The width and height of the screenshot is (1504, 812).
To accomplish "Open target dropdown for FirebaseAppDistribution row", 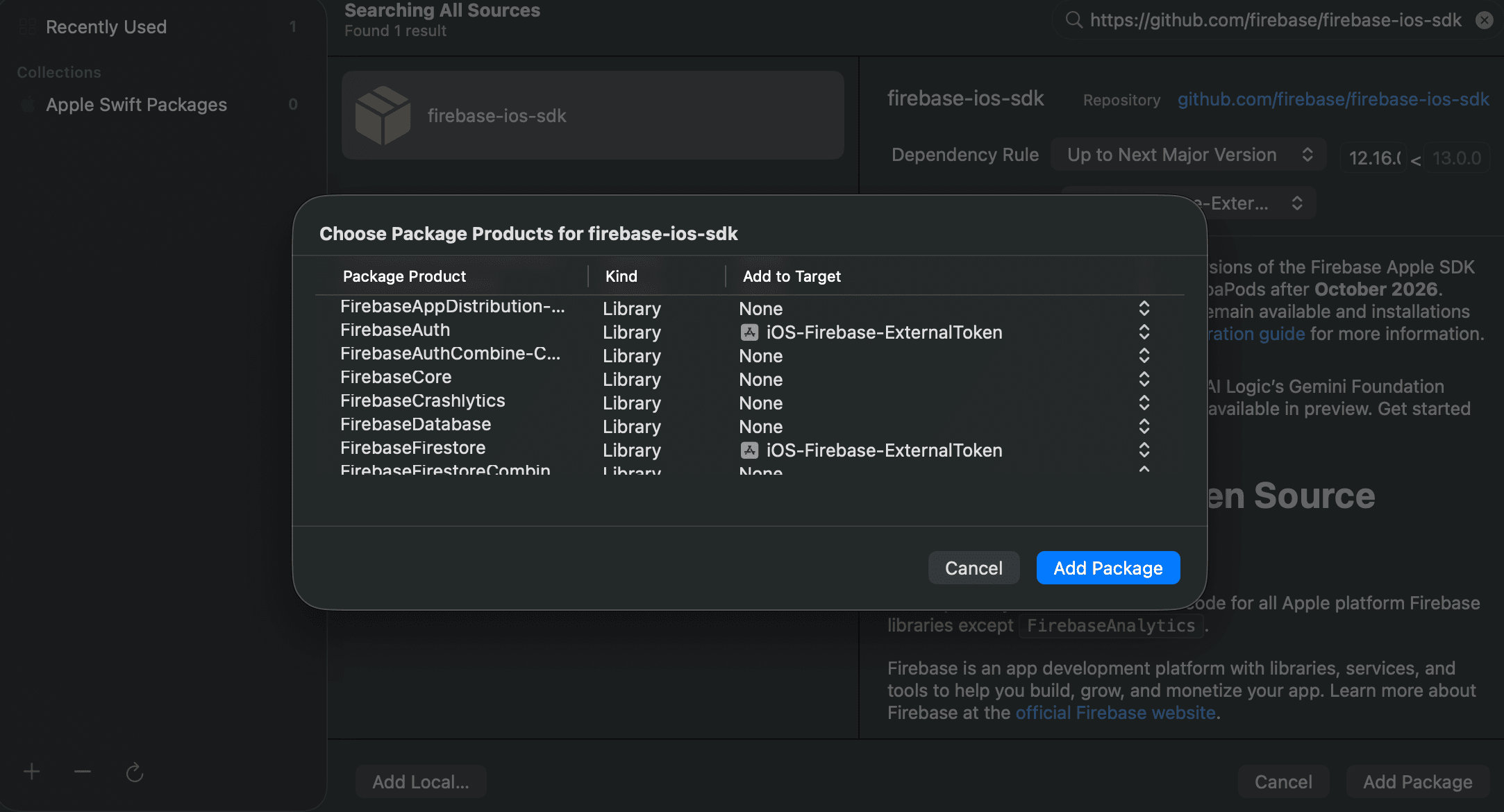I will point(1144,308).
